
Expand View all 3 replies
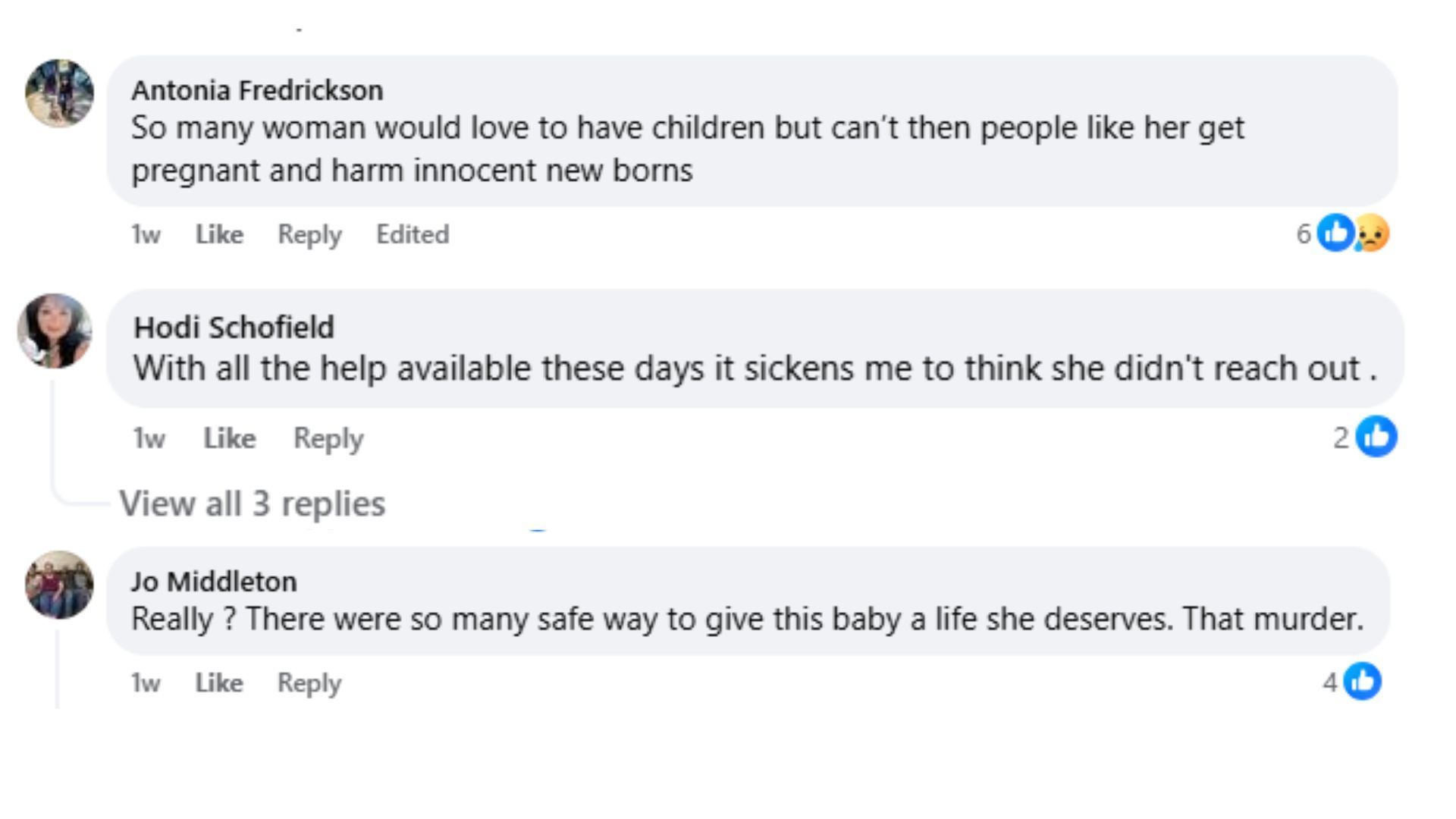[x=252, y=504]
